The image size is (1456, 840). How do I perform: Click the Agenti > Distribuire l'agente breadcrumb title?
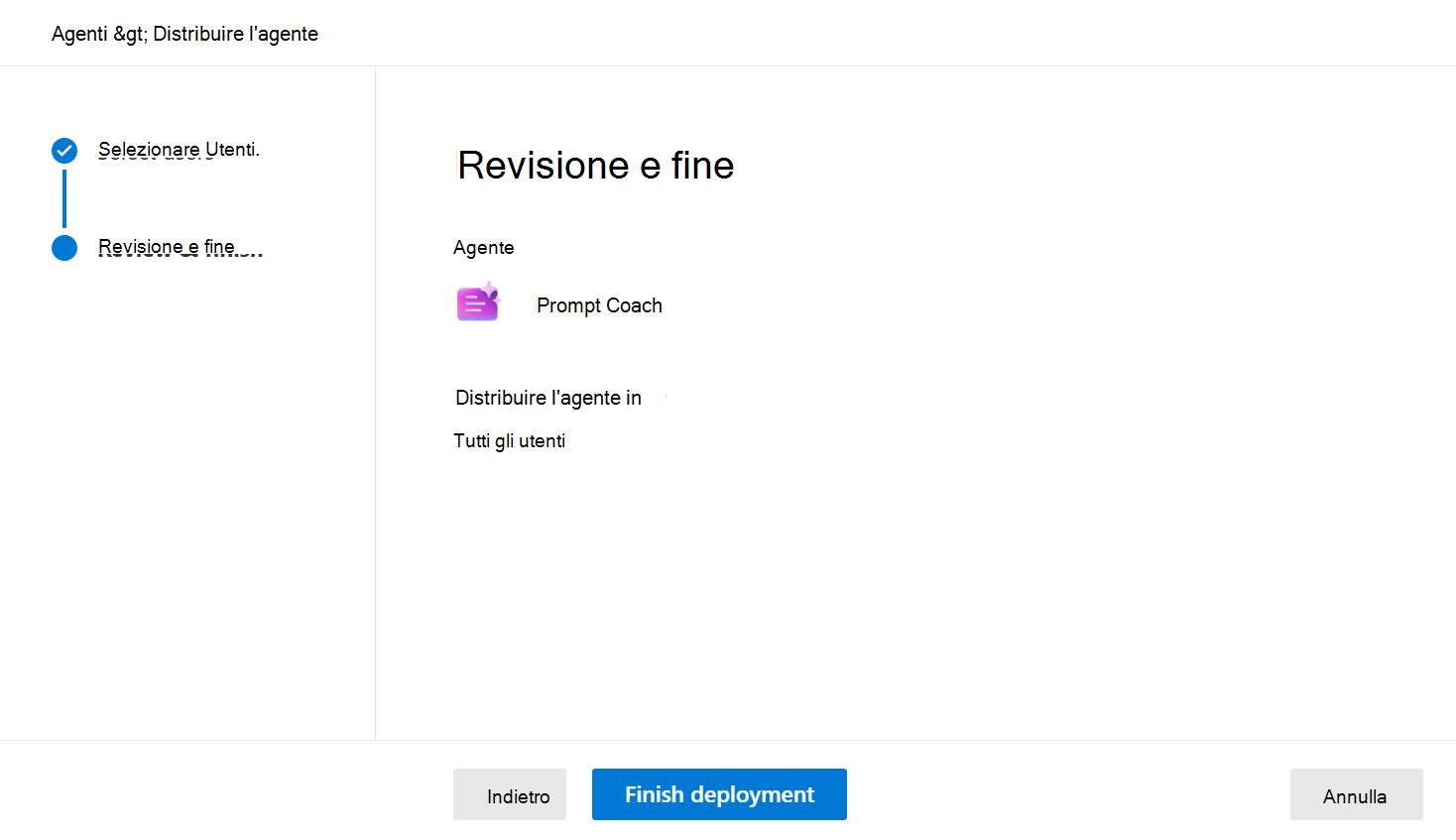coord(185,34)
